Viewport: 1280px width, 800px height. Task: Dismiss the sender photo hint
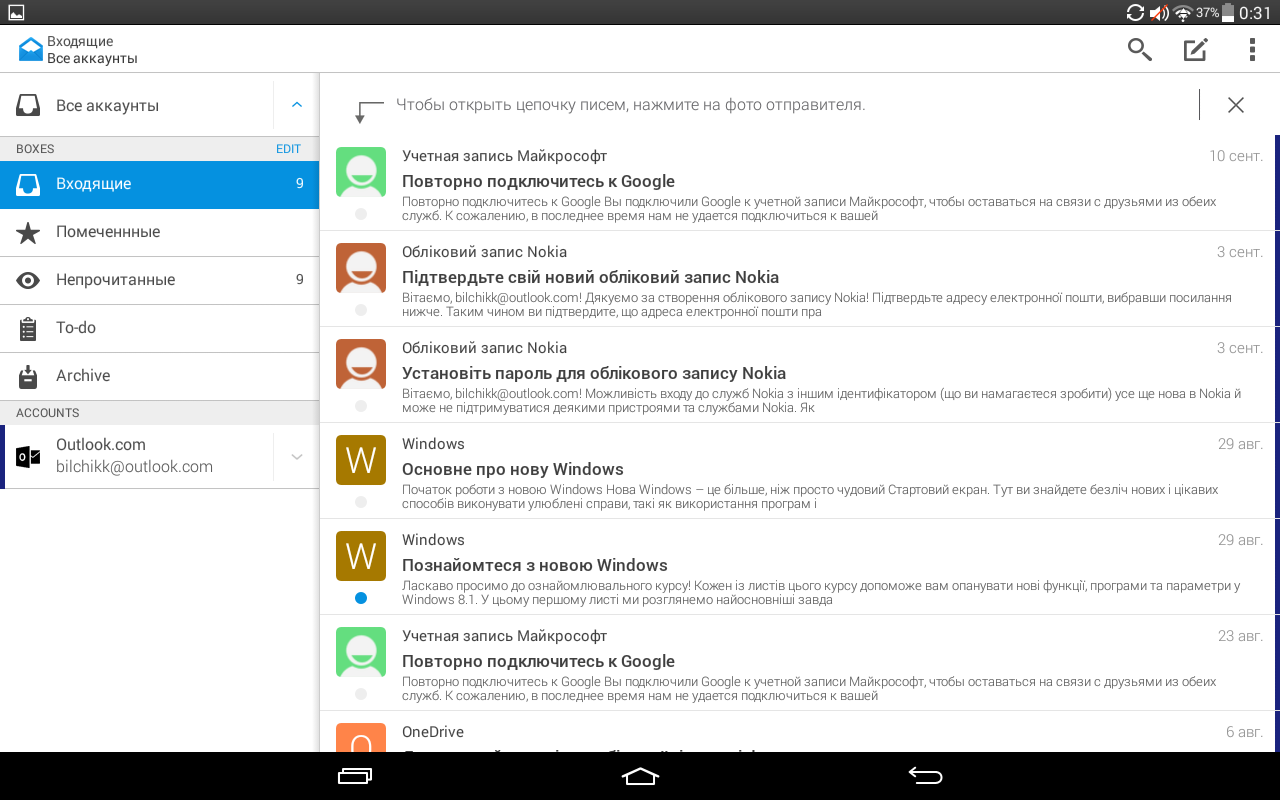click(1236, 105)
